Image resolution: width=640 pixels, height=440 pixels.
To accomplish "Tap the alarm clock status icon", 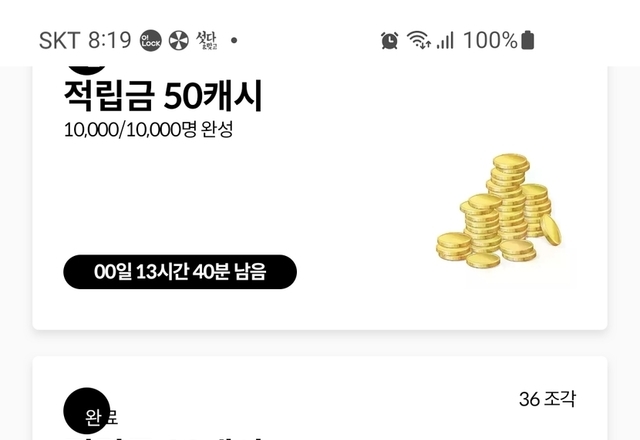I will tap(389, 40).
